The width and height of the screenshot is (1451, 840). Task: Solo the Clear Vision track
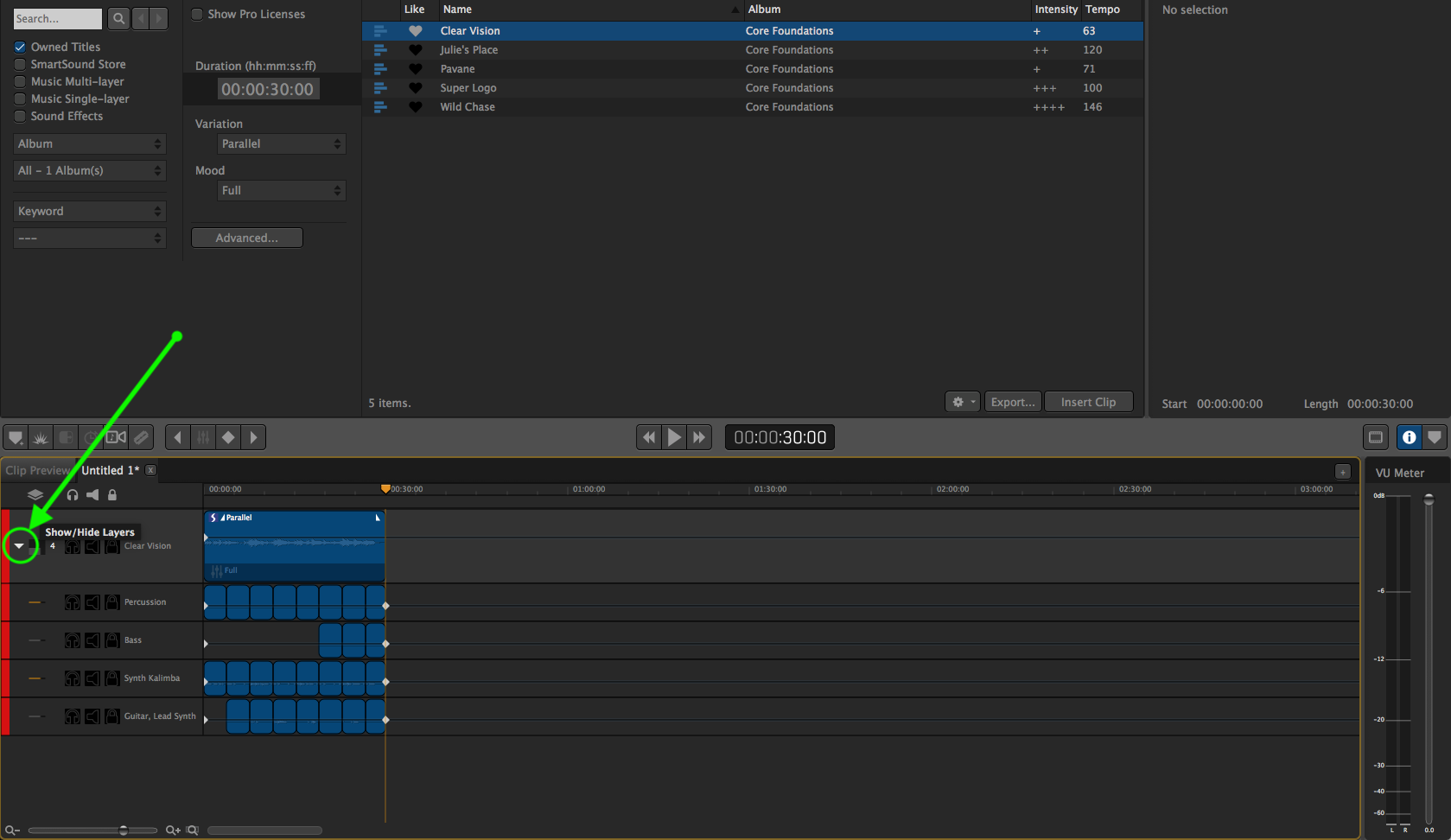(73, 546)
